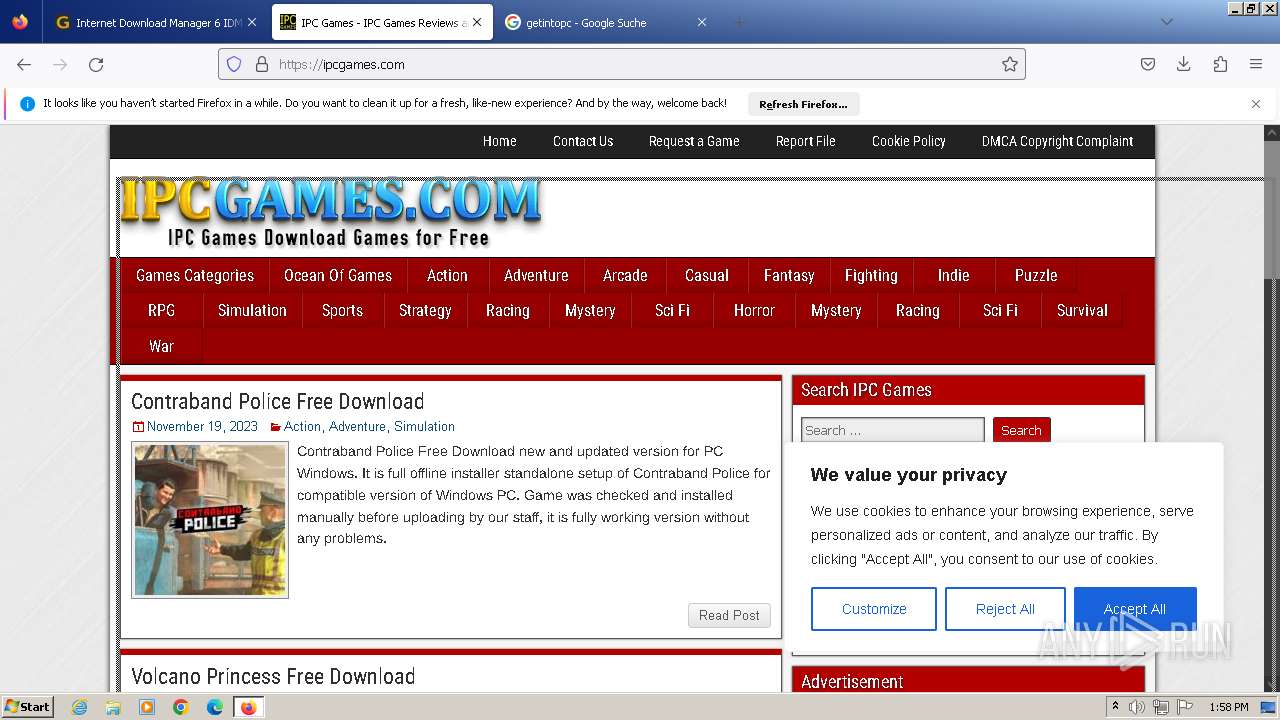Click the November 19, 2023 date link

[x=202, y=426]
